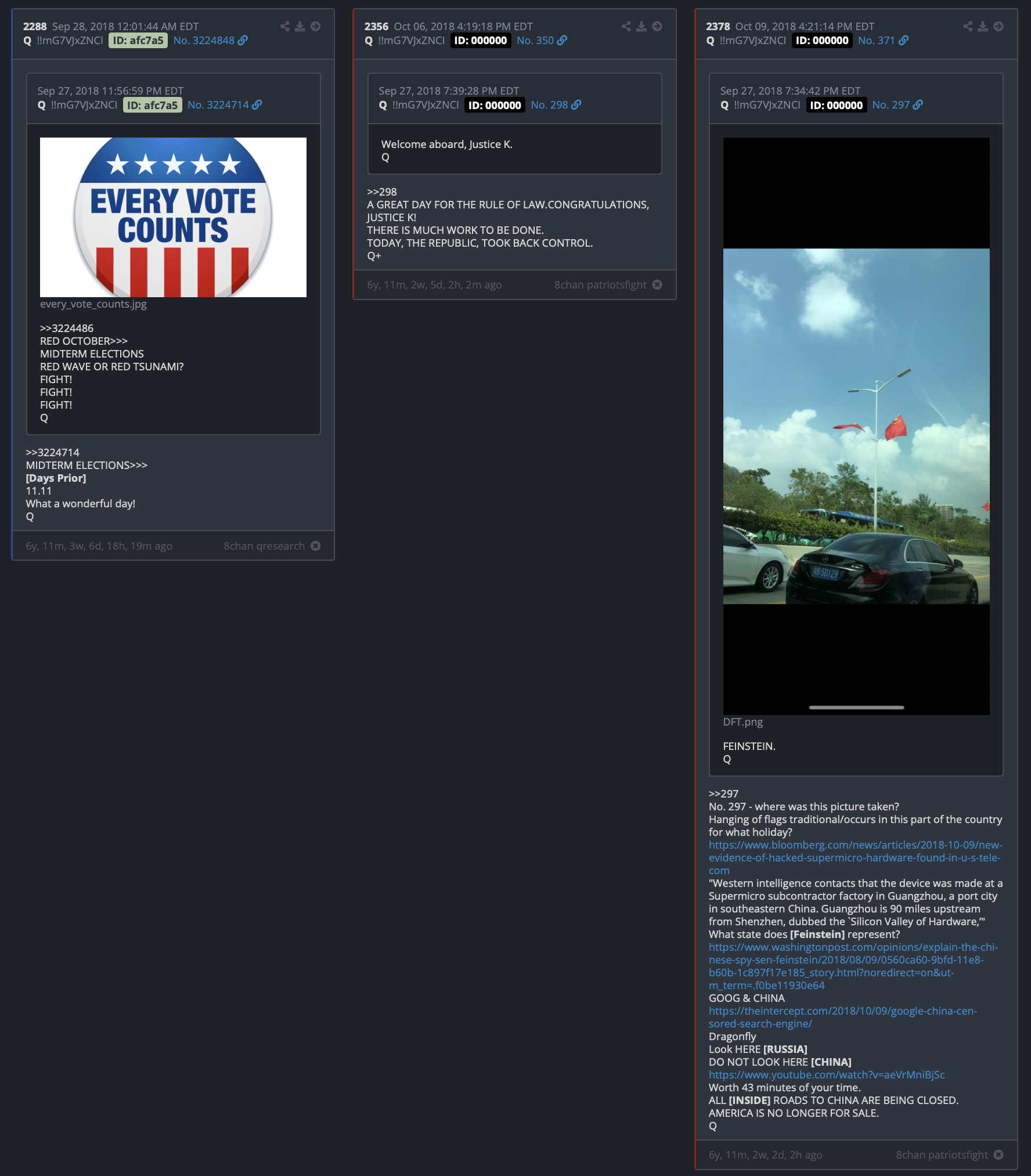The image size is (1031, 1176).
Task: Enlarge the DFT.png flag photo
Action: point(856,426)
